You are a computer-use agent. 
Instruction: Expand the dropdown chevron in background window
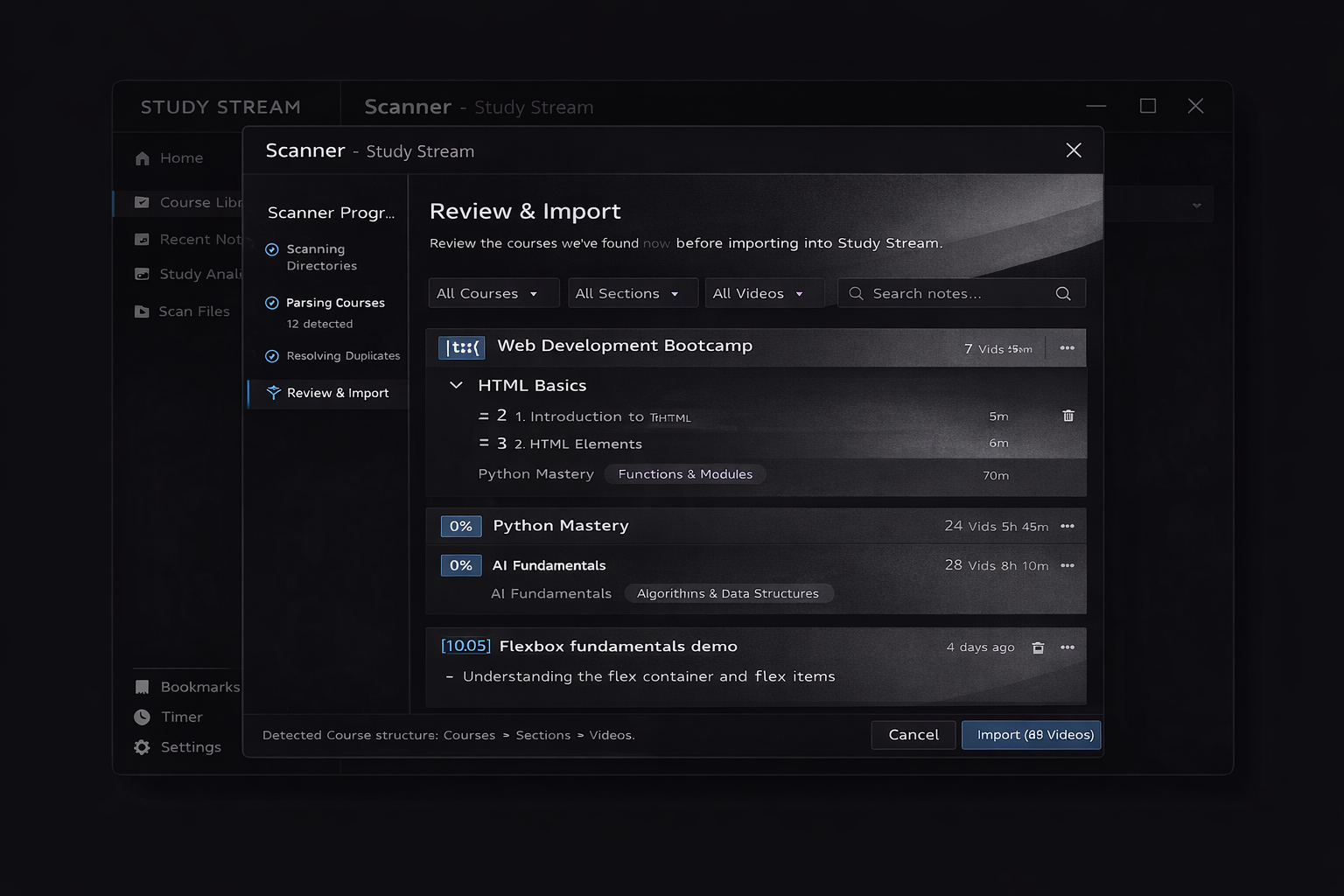pyautogui.click(x=1196, y=206)
